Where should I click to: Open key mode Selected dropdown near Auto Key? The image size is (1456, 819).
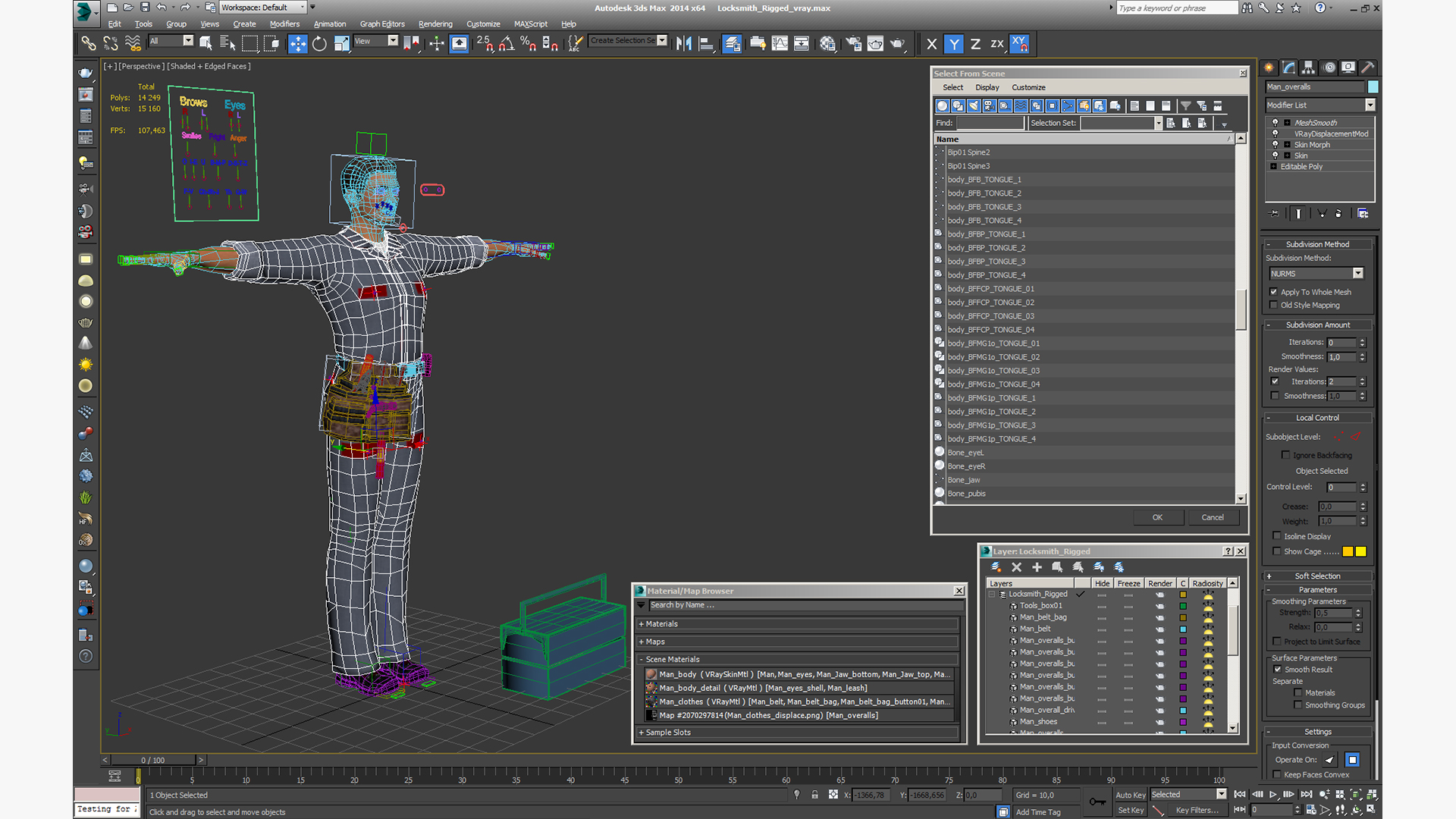tap(1221, 795)
